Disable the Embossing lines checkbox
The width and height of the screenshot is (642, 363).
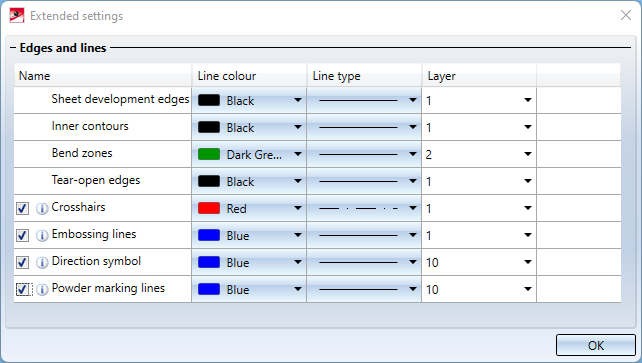click(23, 236)
